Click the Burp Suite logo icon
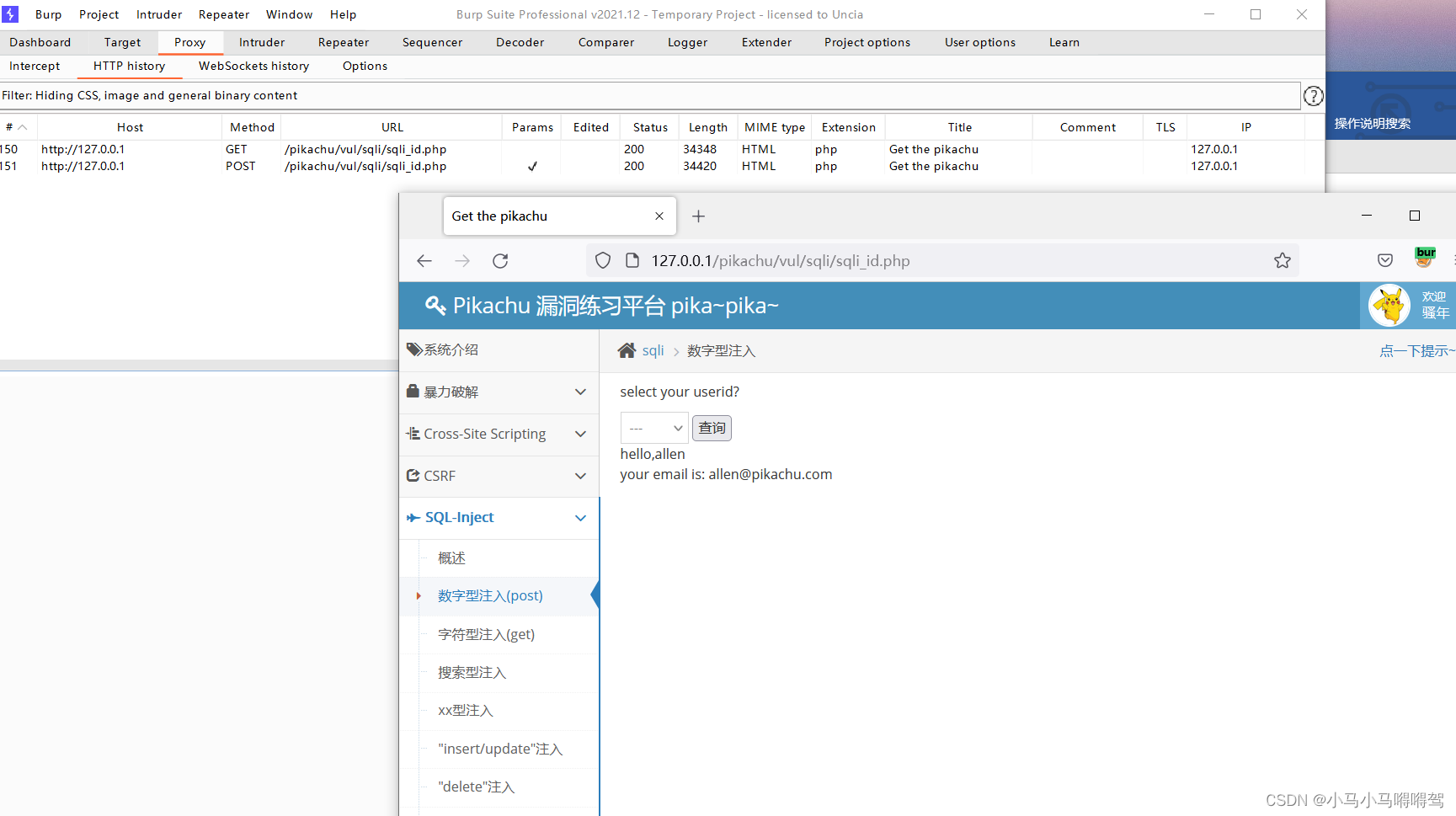Screen dimensions: 1456x816 coord(10,14)
